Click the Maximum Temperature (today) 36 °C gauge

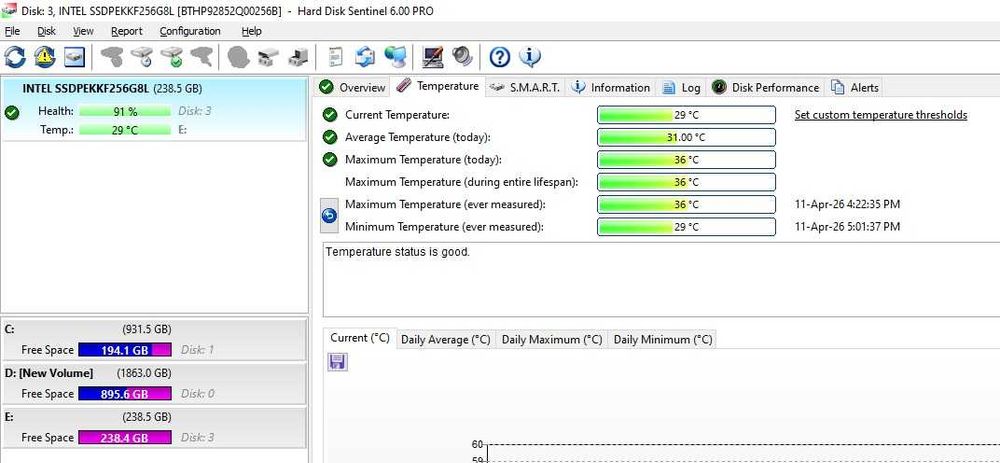tap(686, 159)
